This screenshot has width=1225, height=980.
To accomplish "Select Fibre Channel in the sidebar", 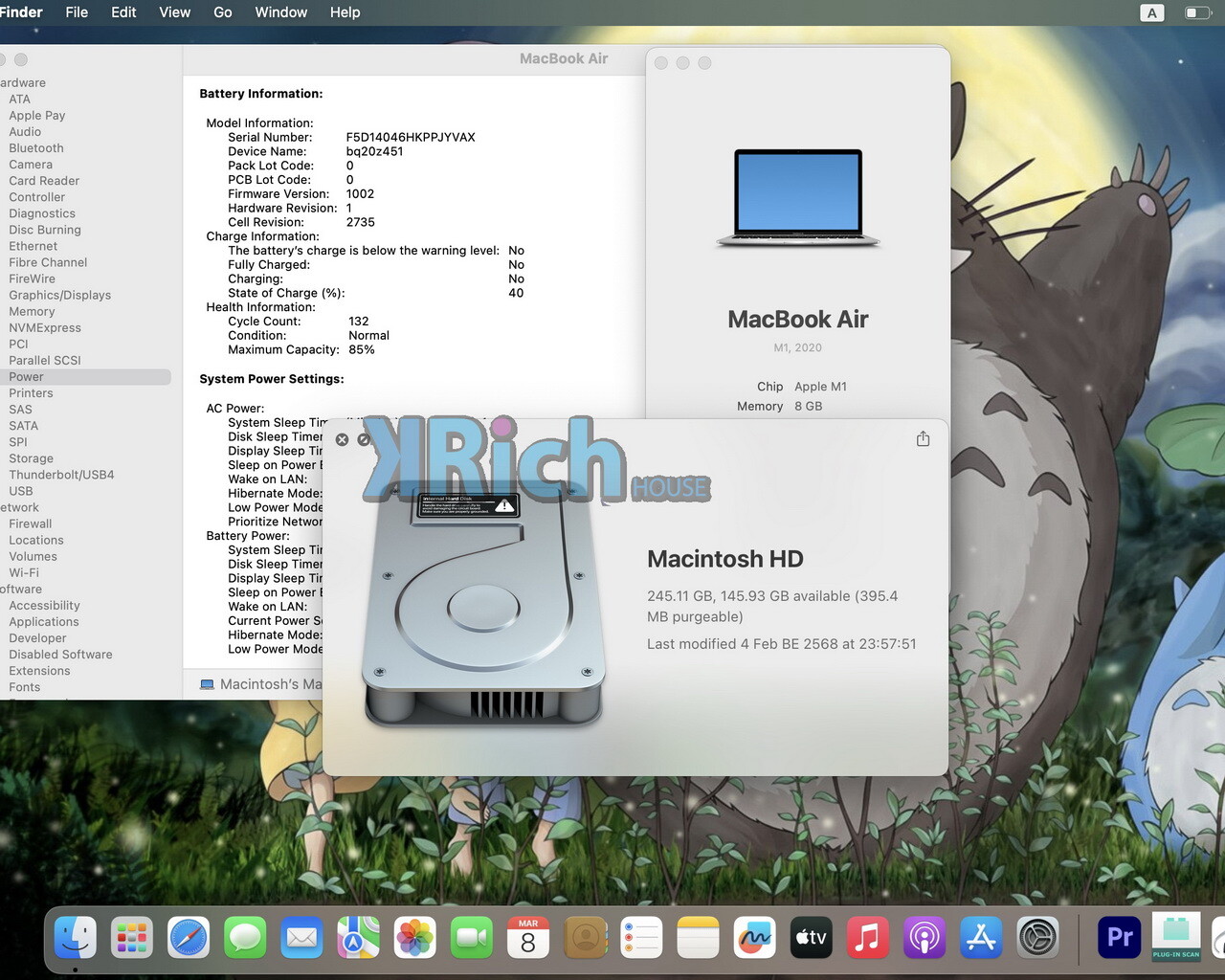I will click(48, 262).
